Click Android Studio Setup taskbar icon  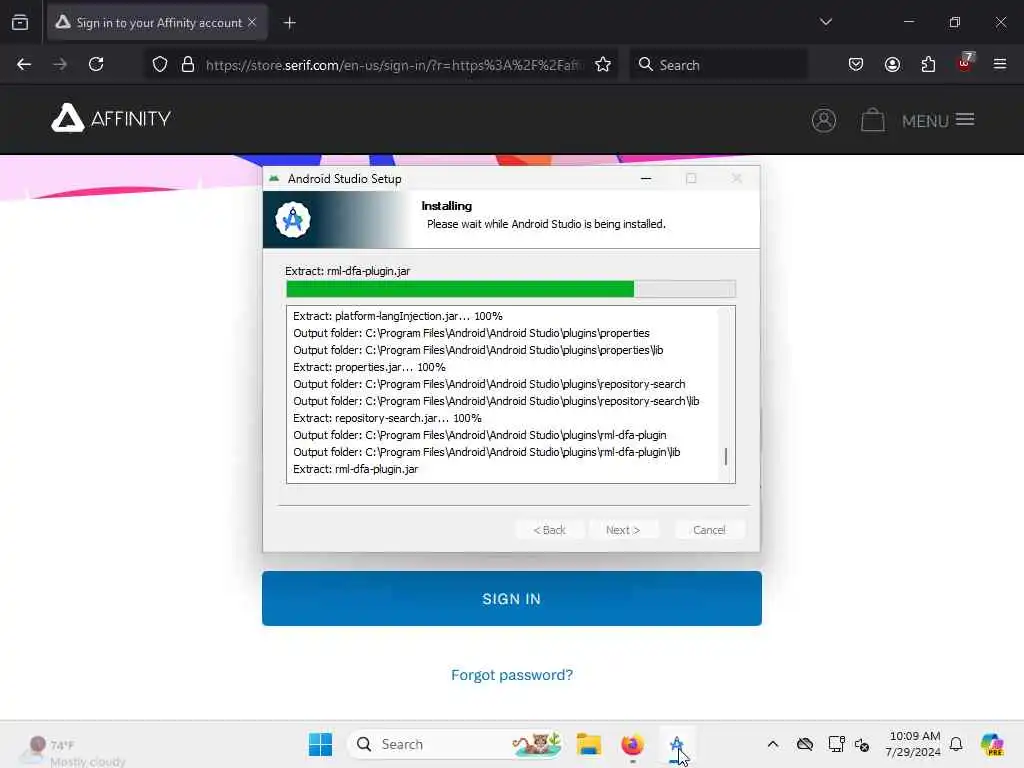[676, 744]
